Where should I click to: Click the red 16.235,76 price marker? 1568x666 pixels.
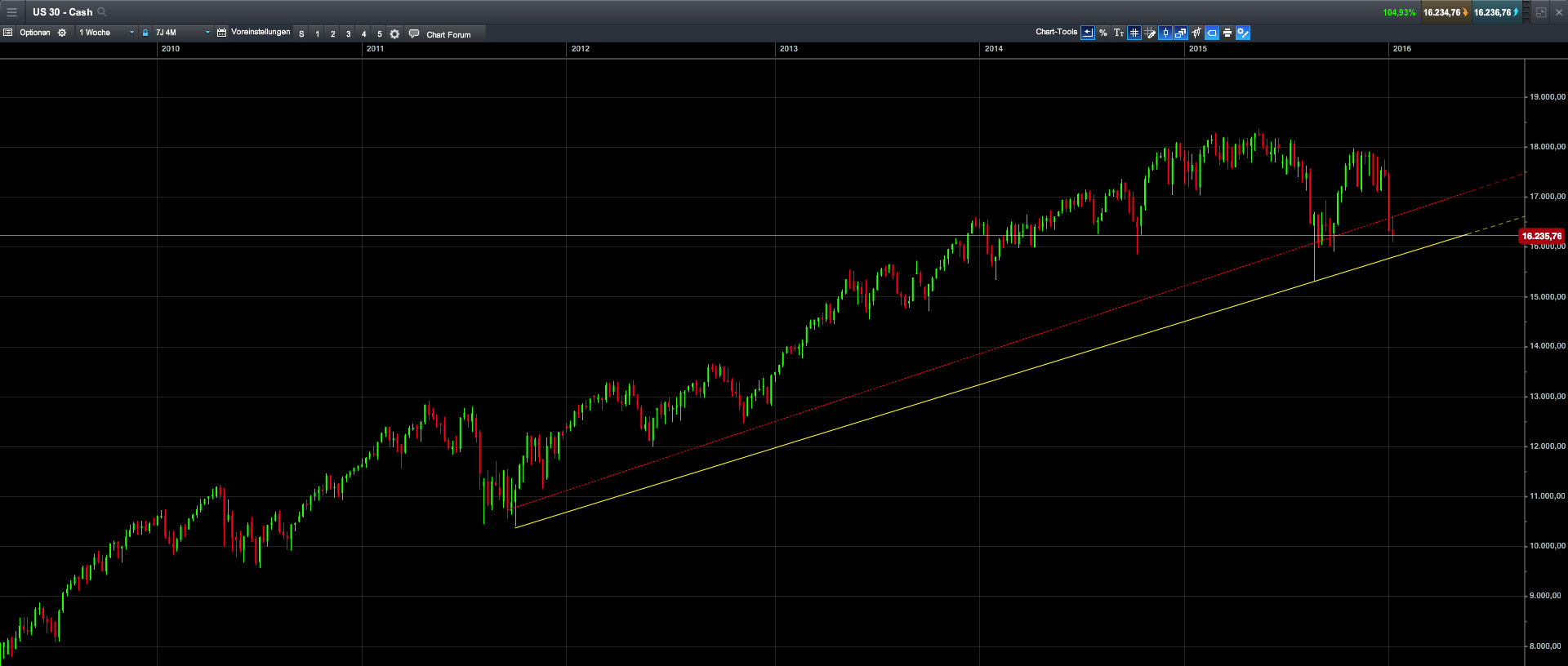coord(1541,236)
